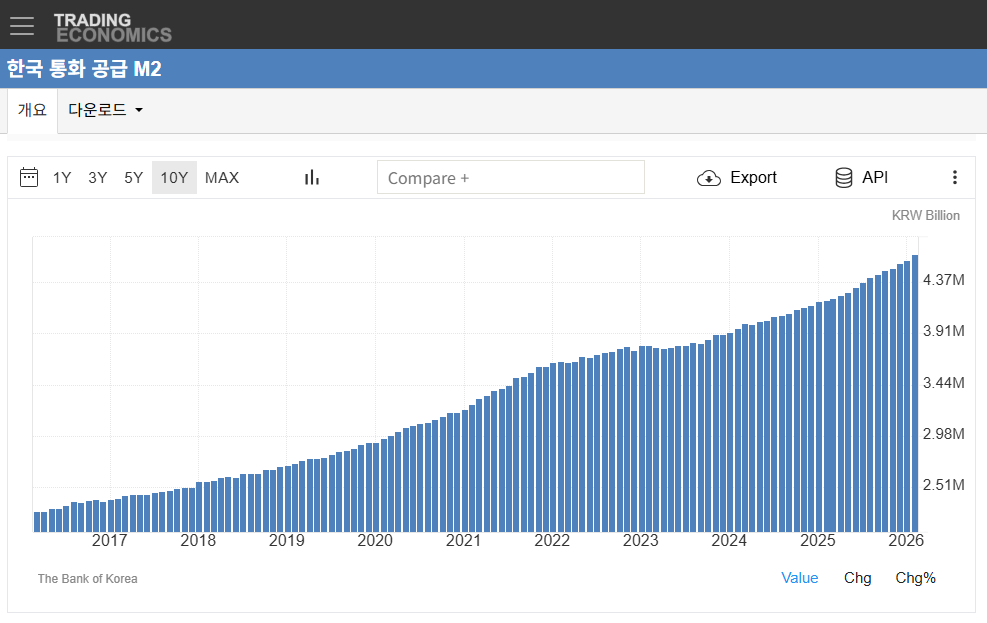Click the API text label

pyautogui.click(x=874, y=177)
